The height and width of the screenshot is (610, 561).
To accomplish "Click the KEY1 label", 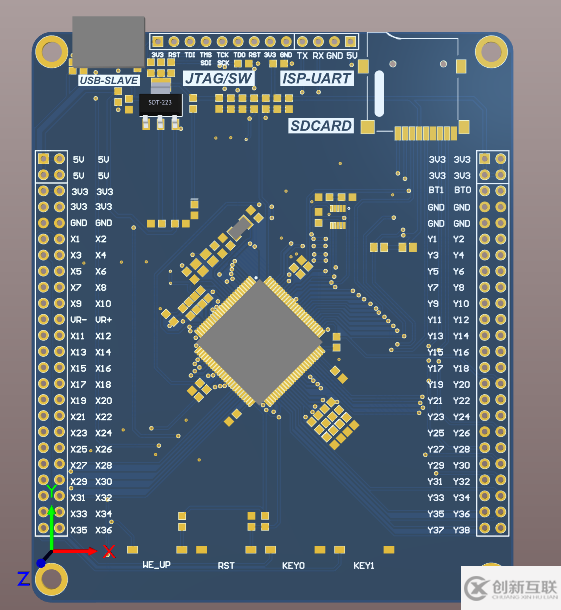I will point(364,566).
